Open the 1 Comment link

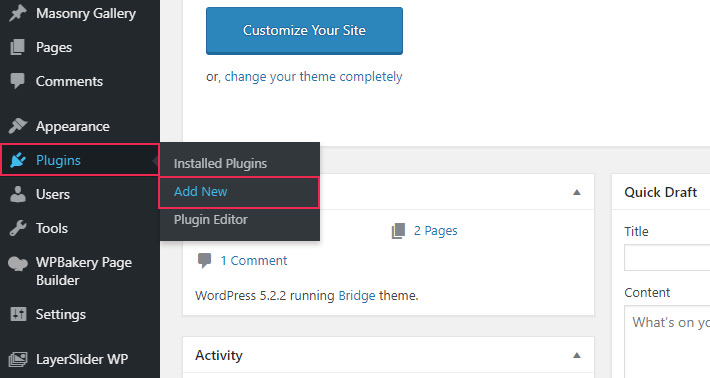tap(254, 261)
